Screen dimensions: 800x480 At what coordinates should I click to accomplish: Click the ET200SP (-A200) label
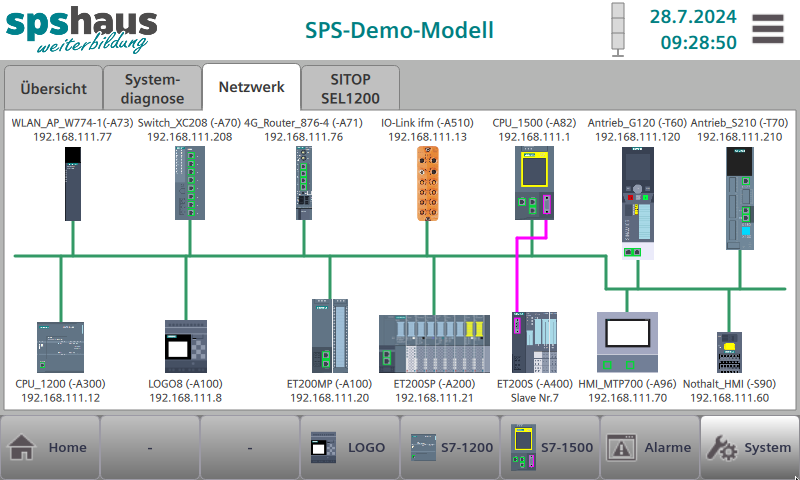434,384
